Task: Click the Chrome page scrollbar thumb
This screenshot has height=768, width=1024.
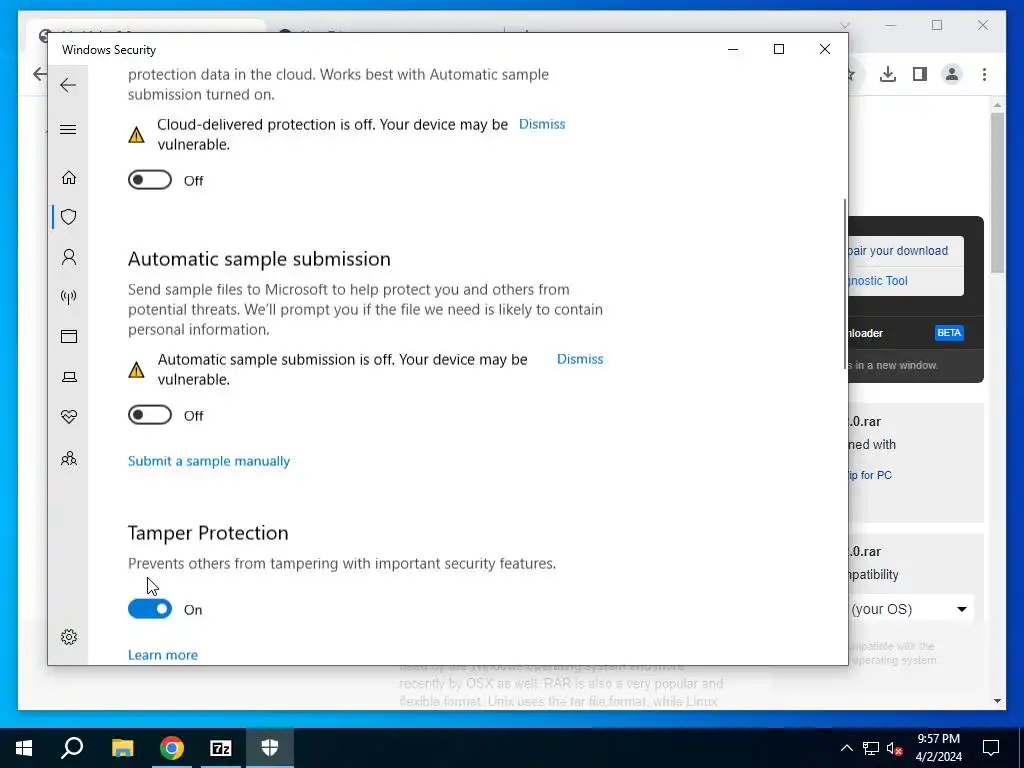Action: (997, 193)
